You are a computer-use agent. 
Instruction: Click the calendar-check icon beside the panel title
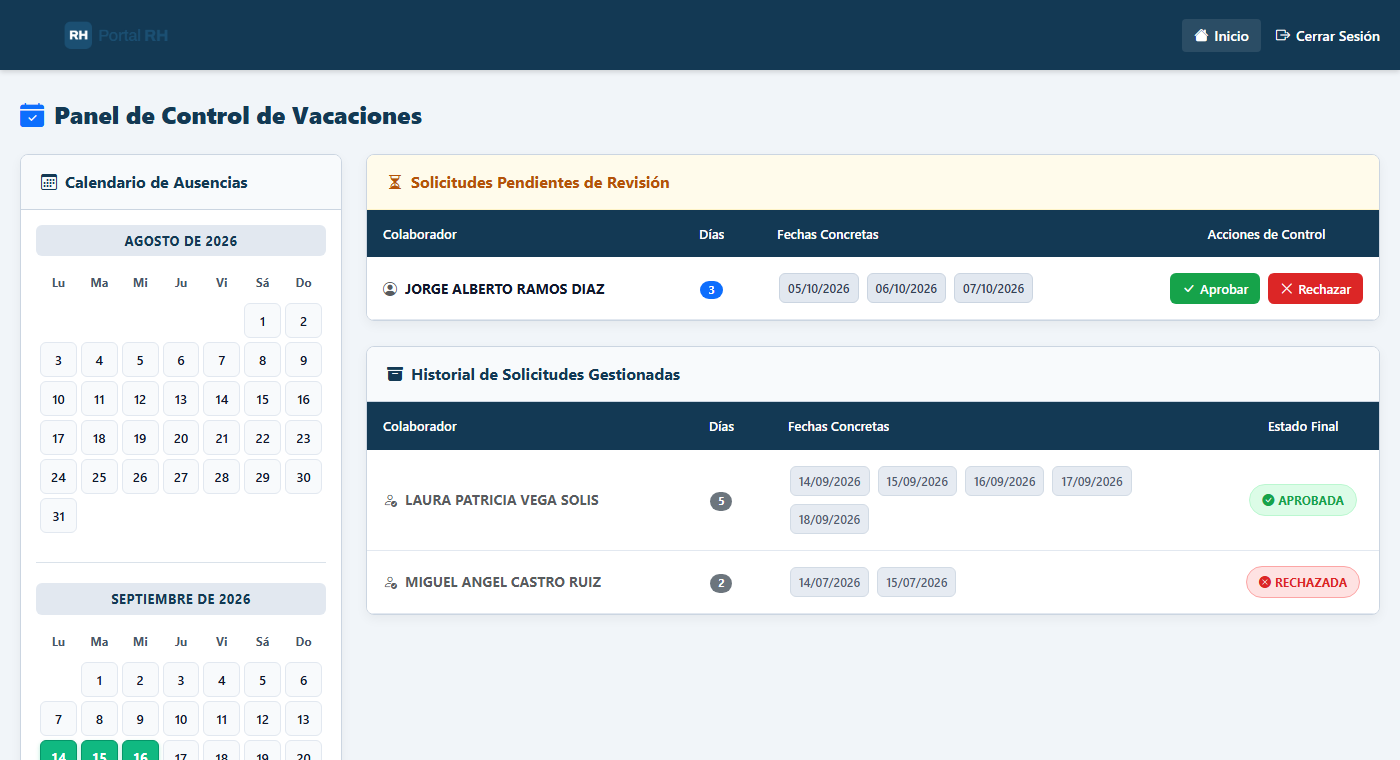click(32, 116)
